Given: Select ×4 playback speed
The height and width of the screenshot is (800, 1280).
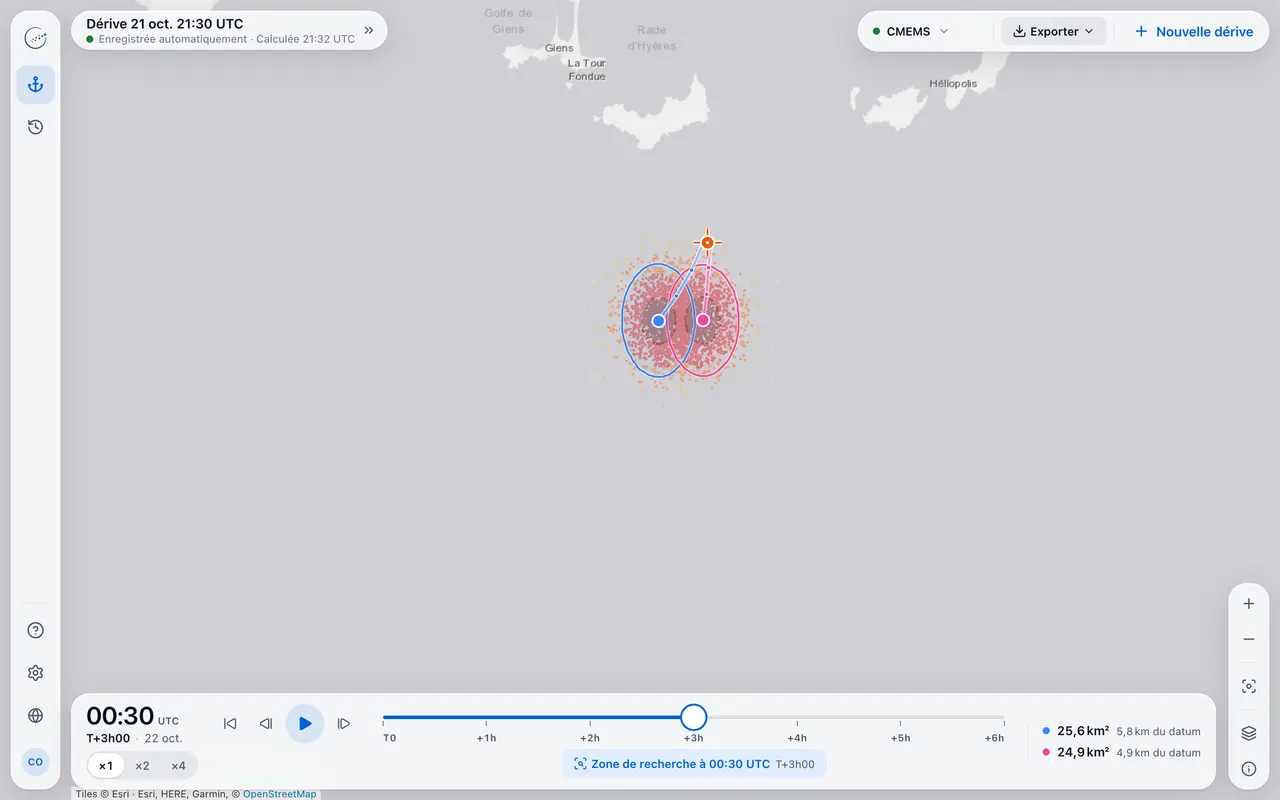Looking at the screenshot, I should point(178,766).
